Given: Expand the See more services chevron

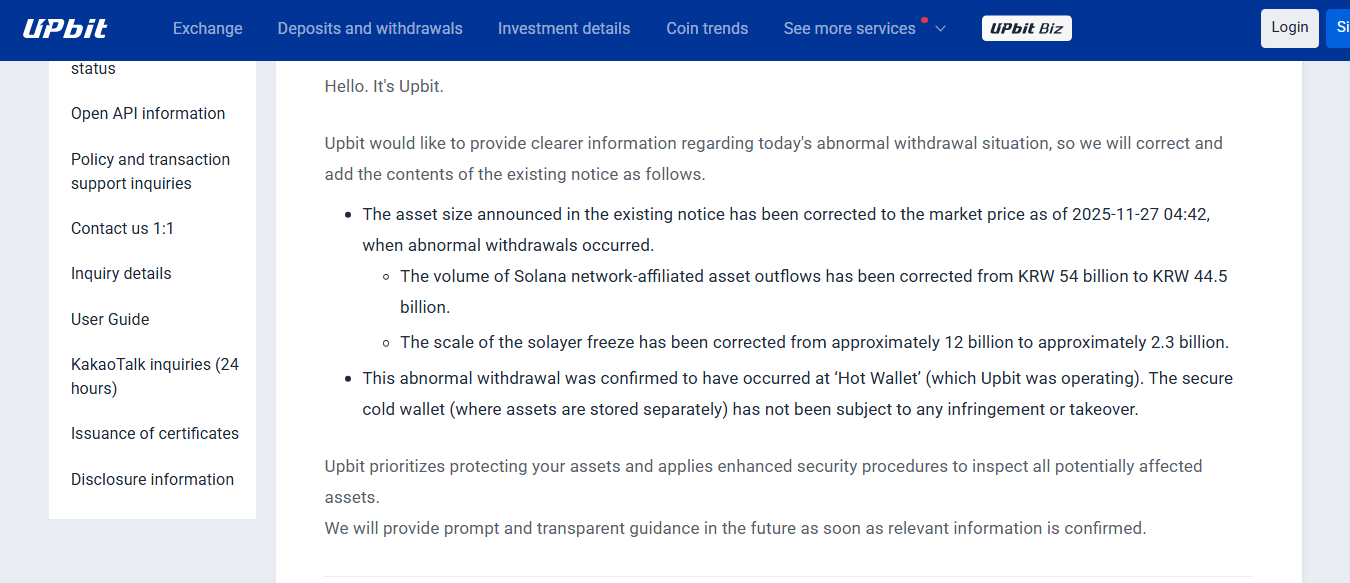Looking at the screenshot, I should click(940, 28).
